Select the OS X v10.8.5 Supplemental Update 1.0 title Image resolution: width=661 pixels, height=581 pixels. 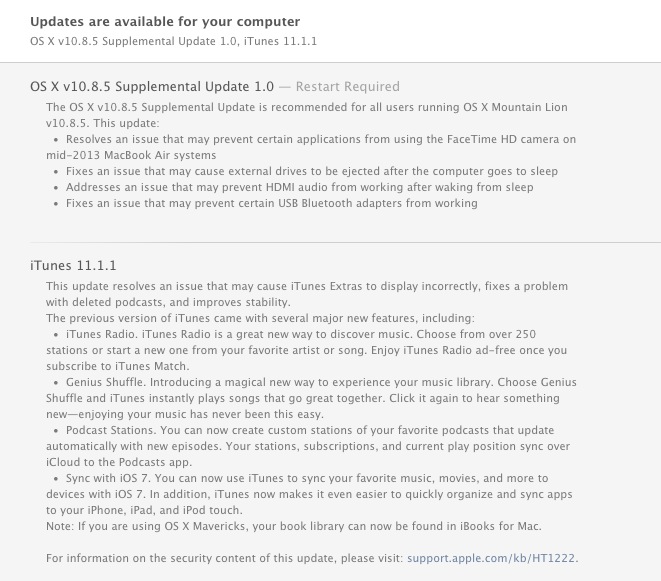[151, 86]
